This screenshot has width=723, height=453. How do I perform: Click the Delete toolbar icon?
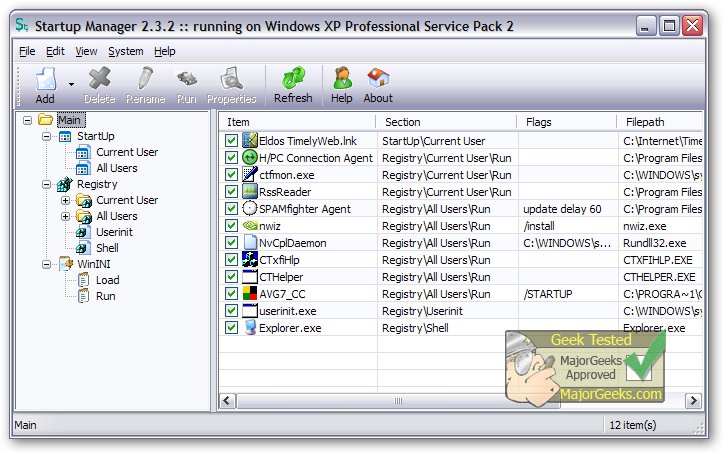pyautogui.click(x=100, y=78)
